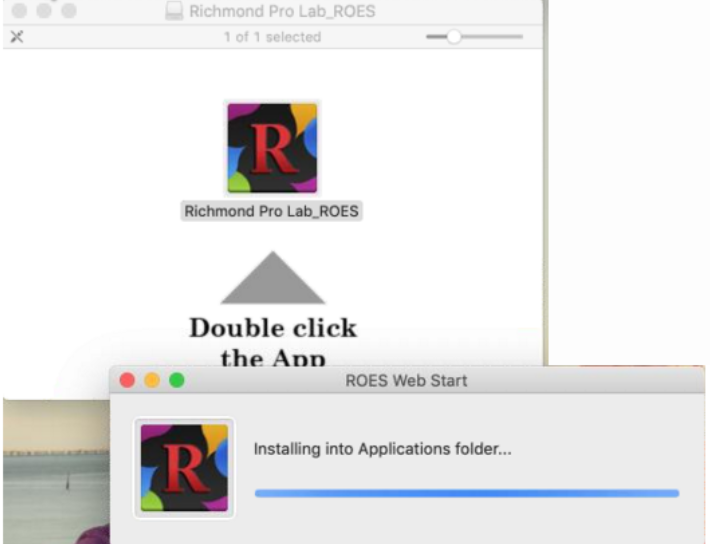Click the gray upward arrow graphic
Image resolution: width=710 pixels, height=544 pixels.
pyautogui.click(x=272, y=279)
